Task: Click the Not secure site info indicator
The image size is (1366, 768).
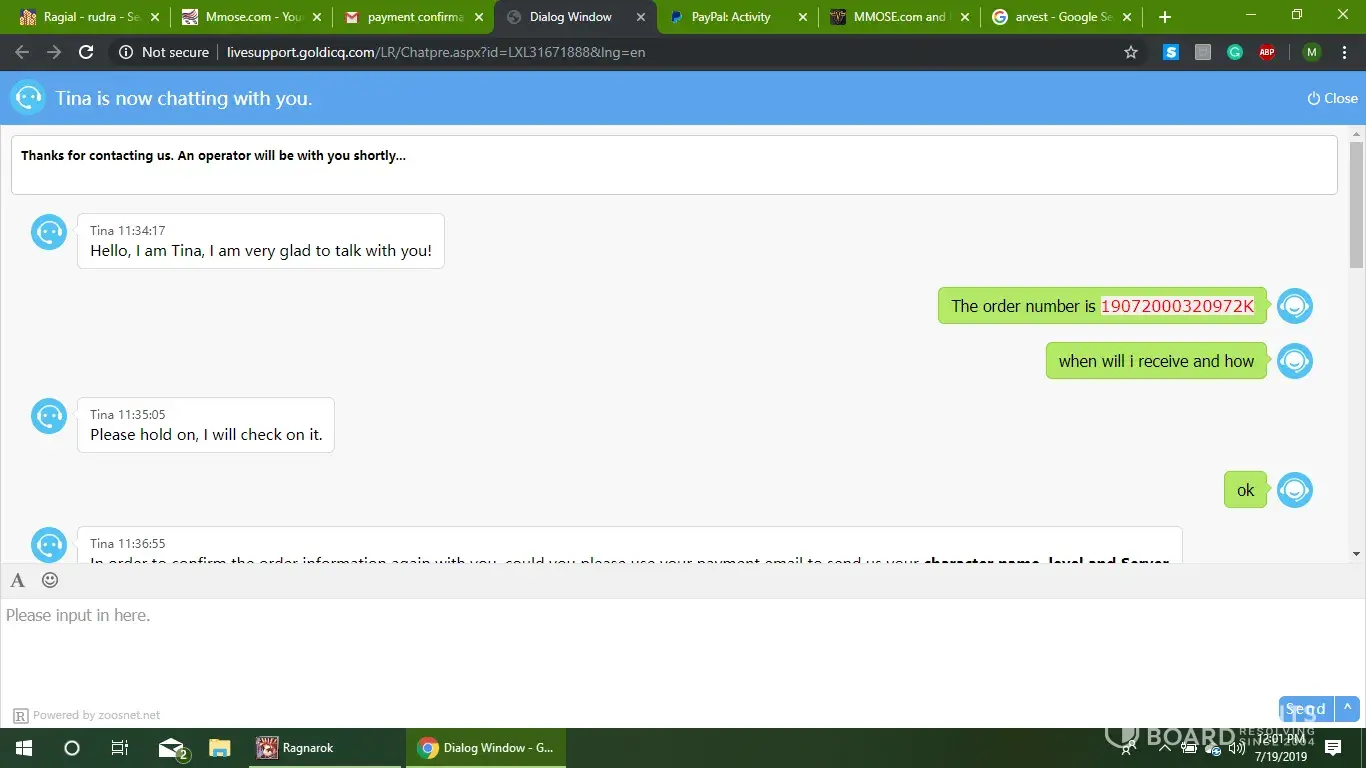Action: pos(164,52)
